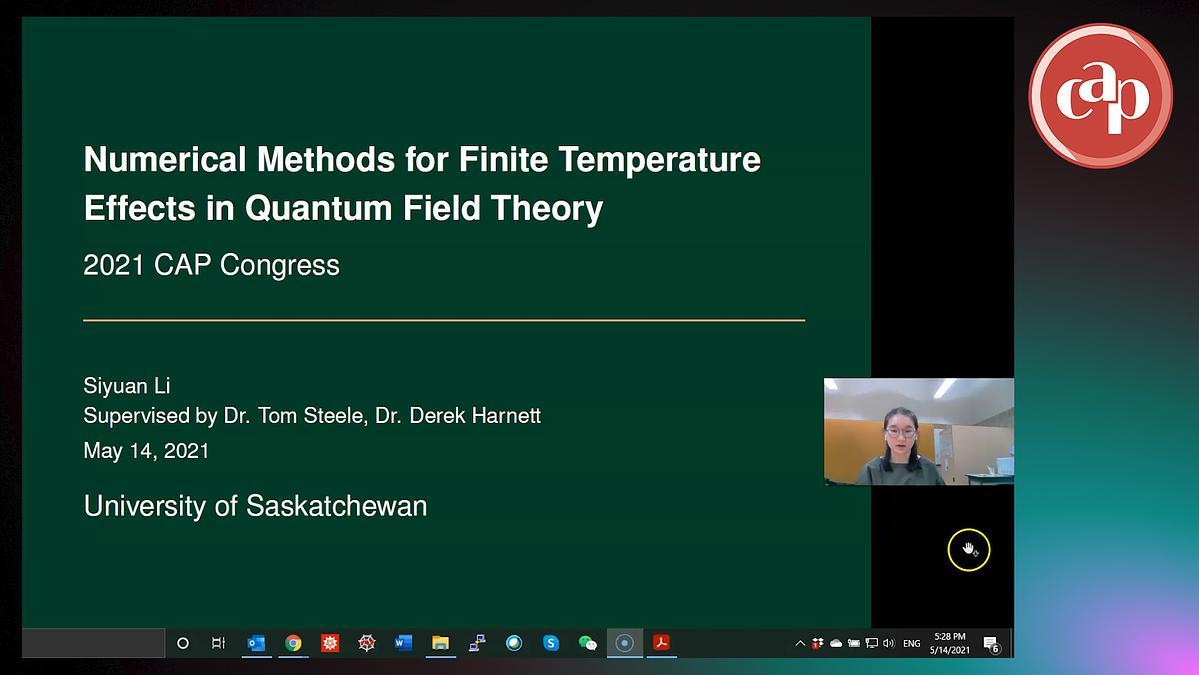The height and width of the screenshot is (675, 1199).
Task: Click show desktop sliver at taskbar end
Action: point(1012,643)
